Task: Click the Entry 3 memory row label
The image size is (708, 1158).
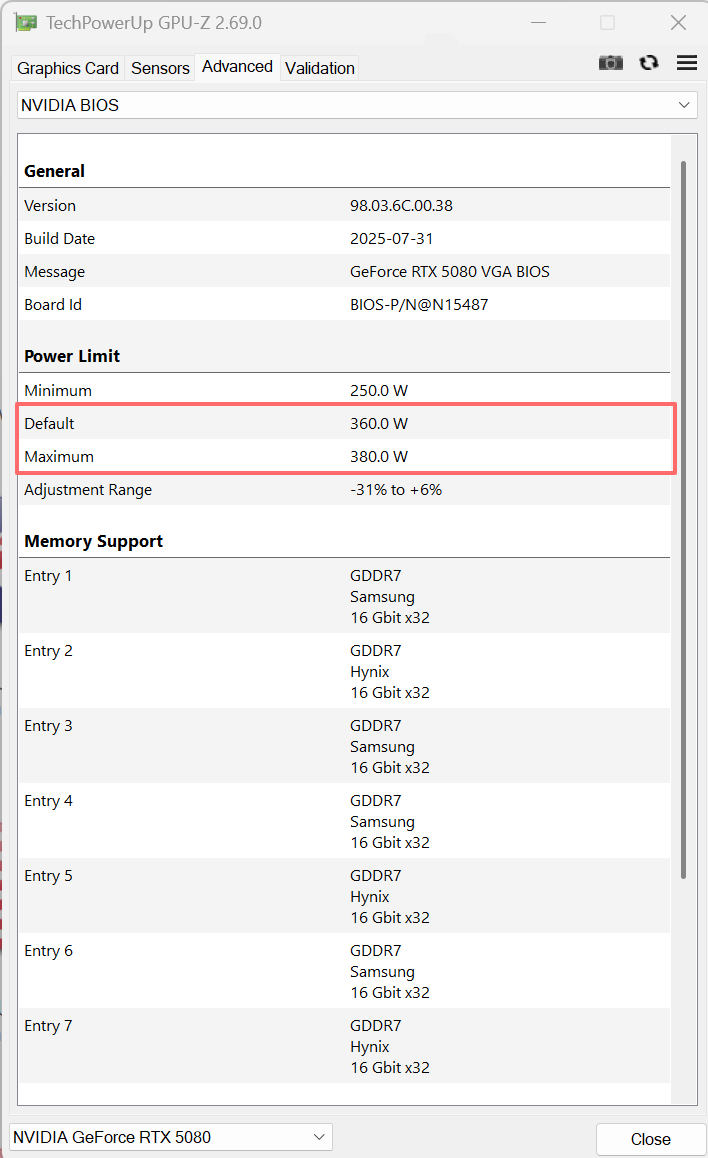Action: [48, 726]
